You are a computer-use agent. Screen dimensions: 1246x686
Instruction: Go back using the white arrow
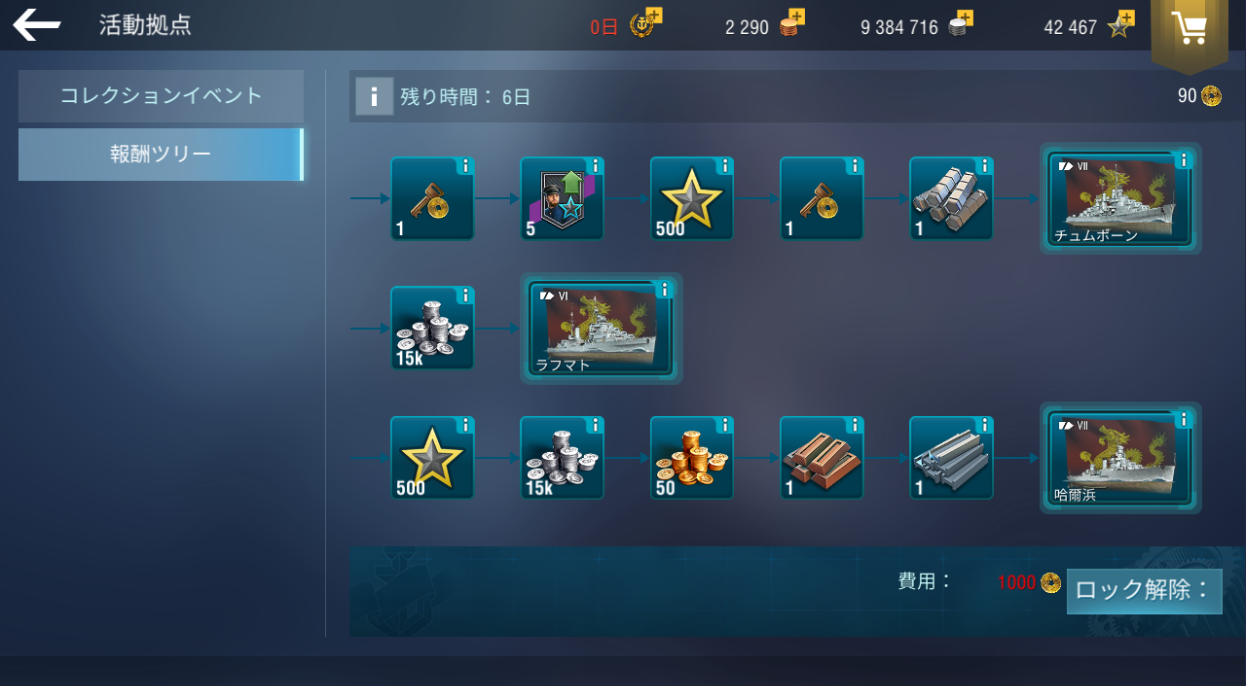[37, 25]
